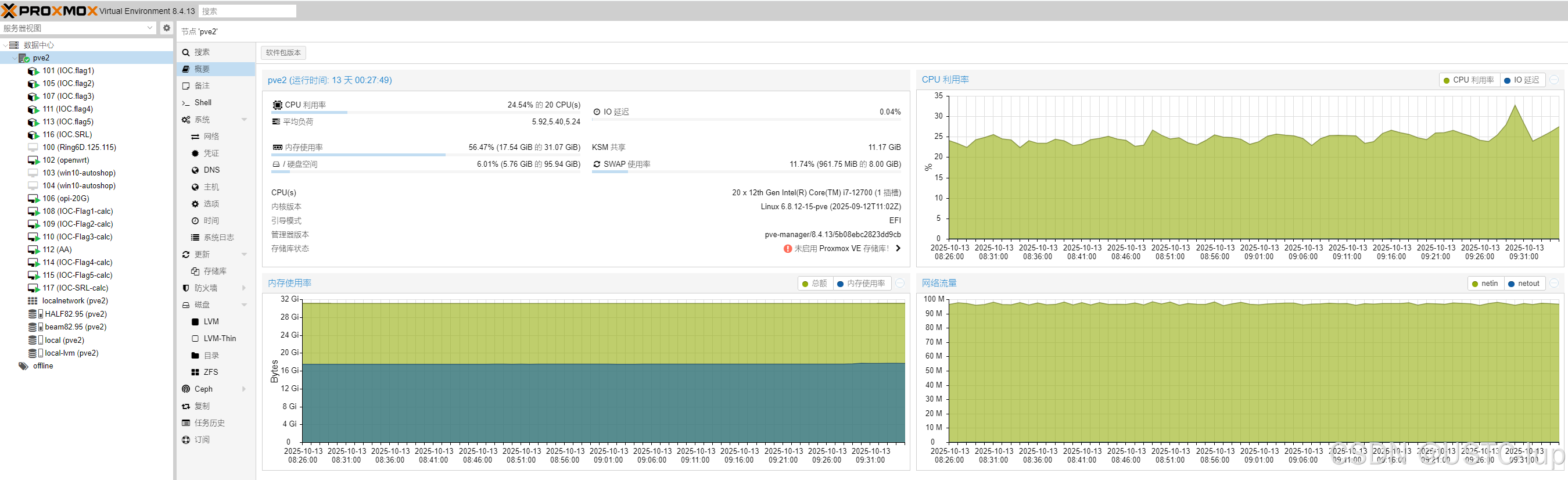Select 备注 in the node menu
The image size is (1568, 480).
pos(216,86)
